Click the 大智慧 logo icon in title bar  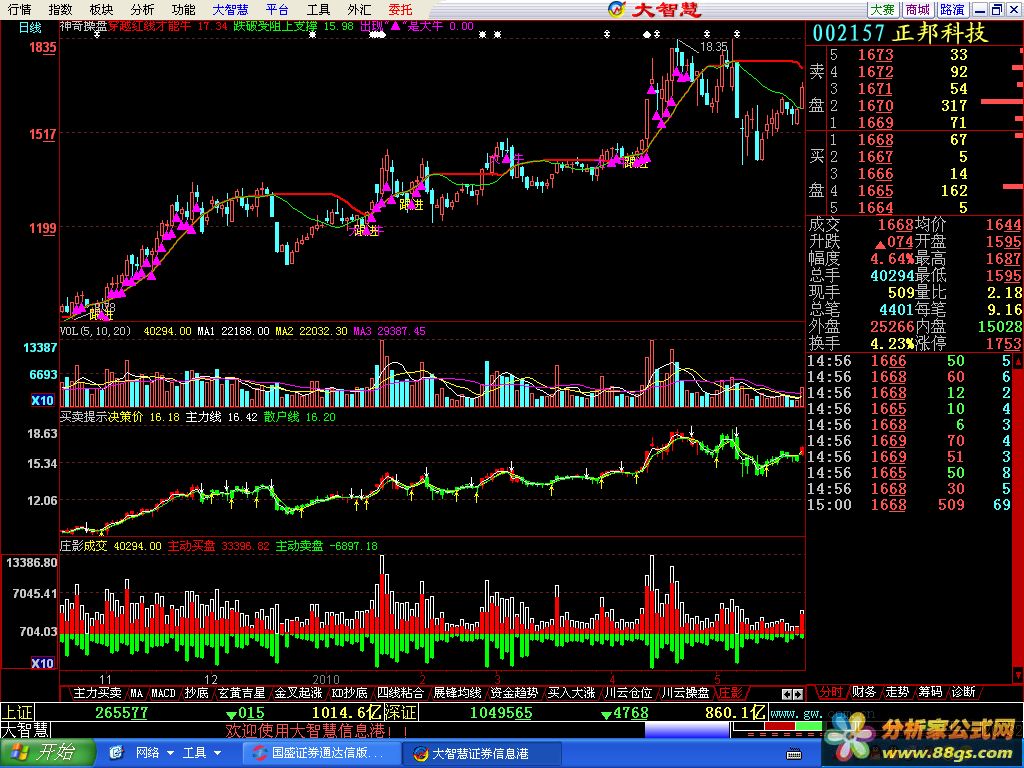(616, 9)
